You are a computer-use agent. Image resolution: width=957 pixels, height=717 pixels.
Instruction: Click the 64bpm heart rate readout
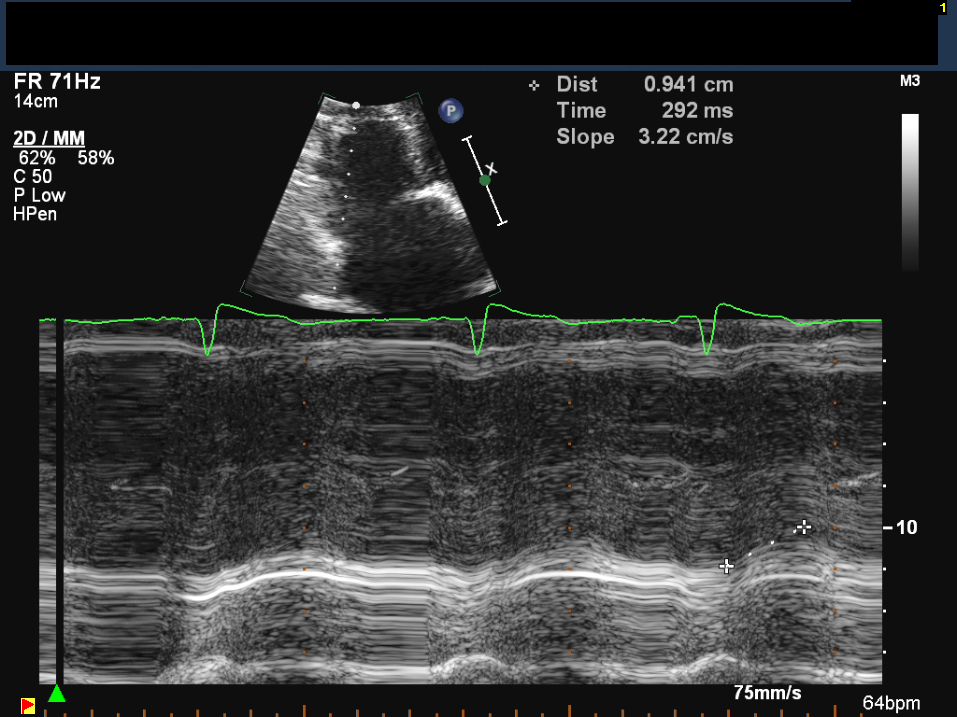891,703
